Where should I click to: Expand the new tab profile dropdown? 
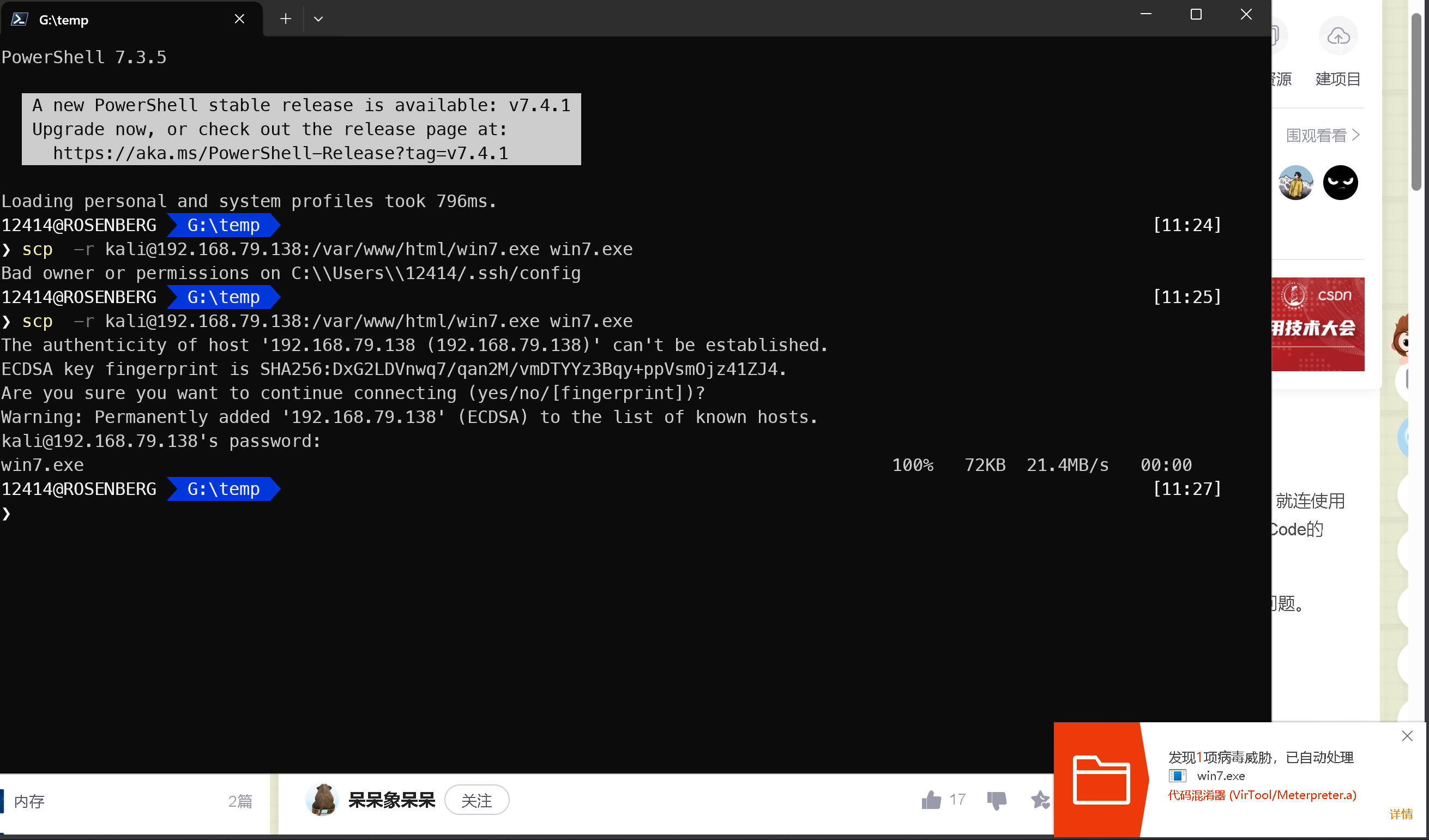tap(318, 19)
